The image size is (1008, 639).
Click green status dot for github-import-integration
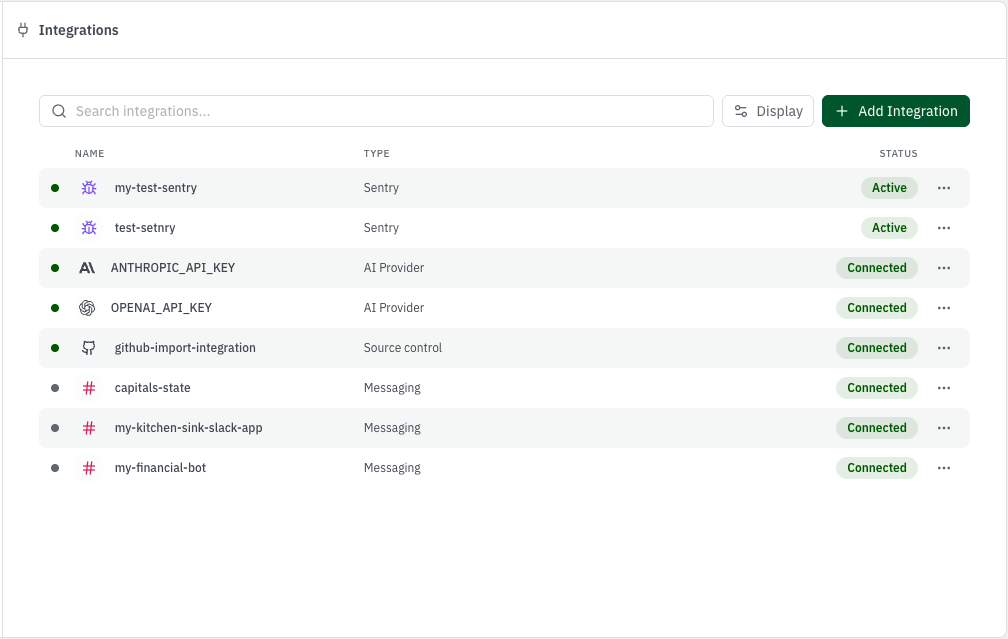55,348
